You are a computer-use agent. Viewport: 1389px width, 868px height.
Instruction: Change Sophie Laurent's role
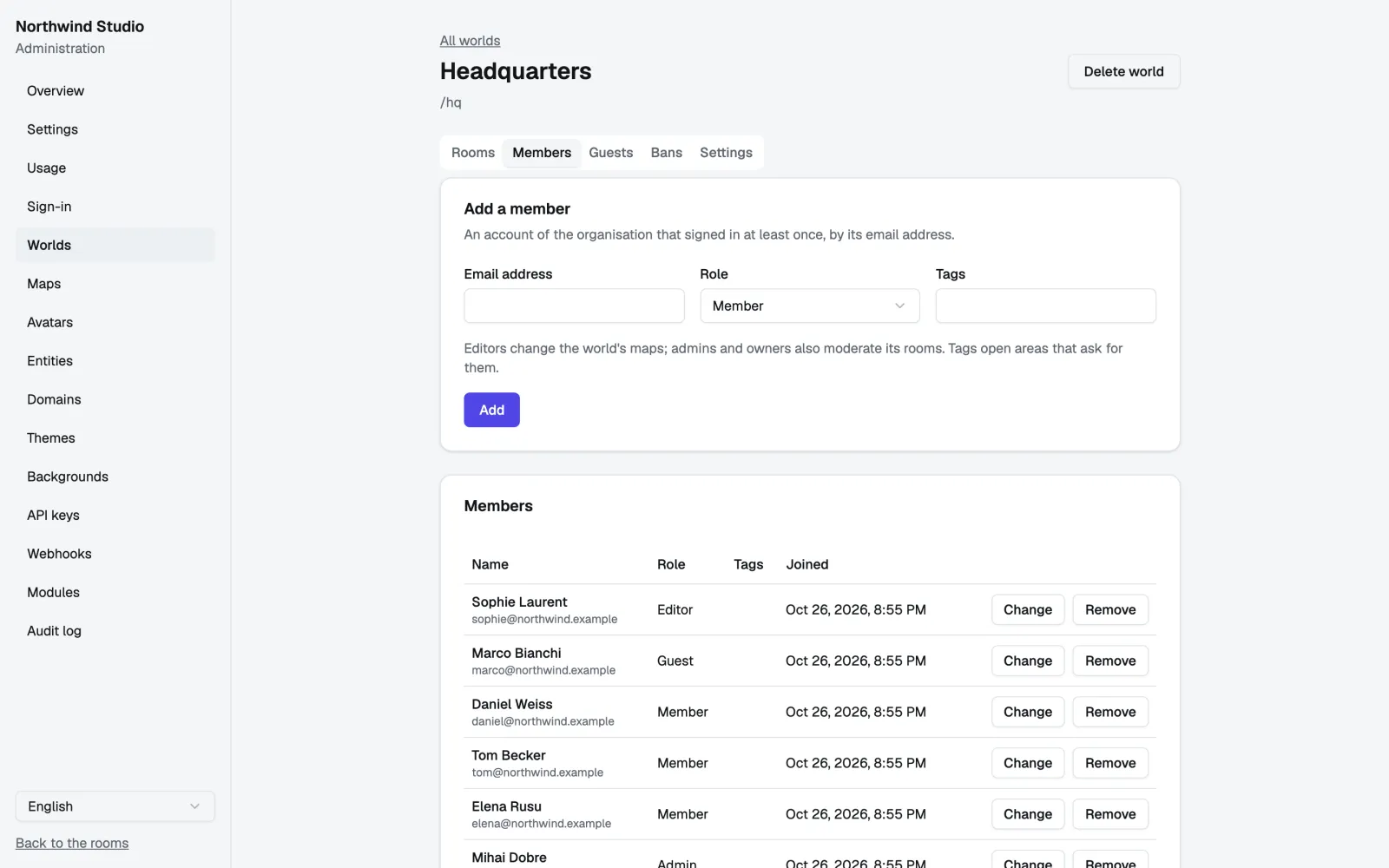click(x=1028, y=609)
